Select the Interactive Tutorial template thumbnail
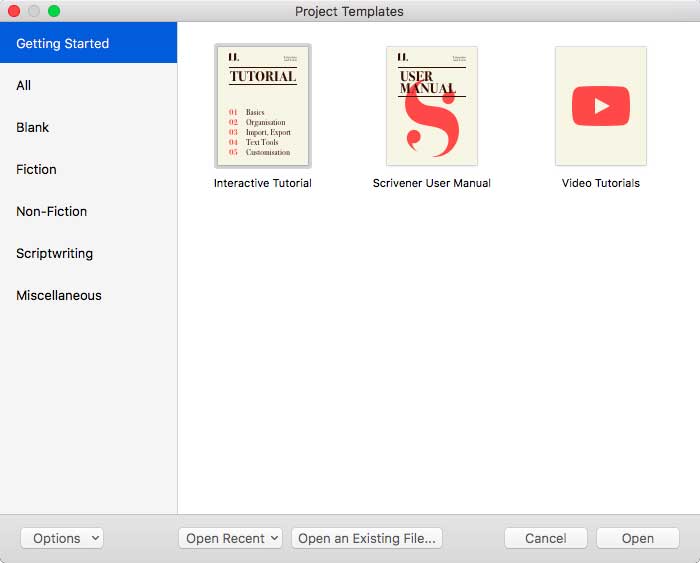This screenshot has width=700, height=563. (x=263, y=106)
